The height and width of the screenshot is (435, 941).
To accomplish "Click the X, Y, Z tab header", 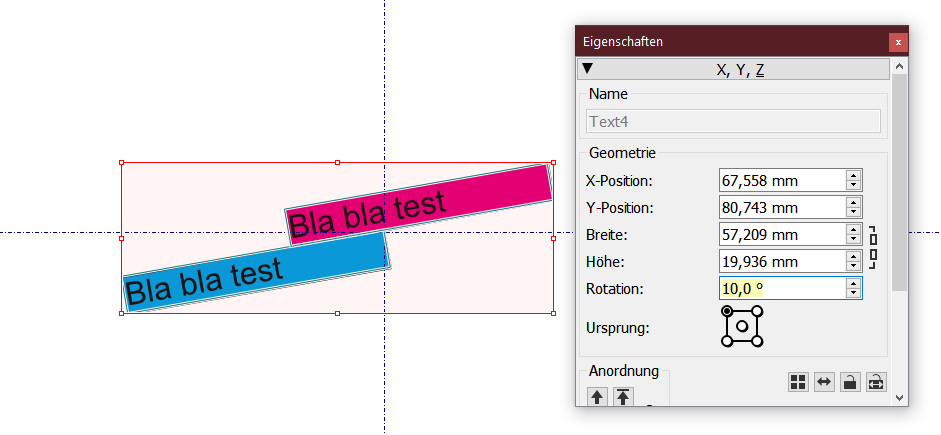I will point(740,70).
